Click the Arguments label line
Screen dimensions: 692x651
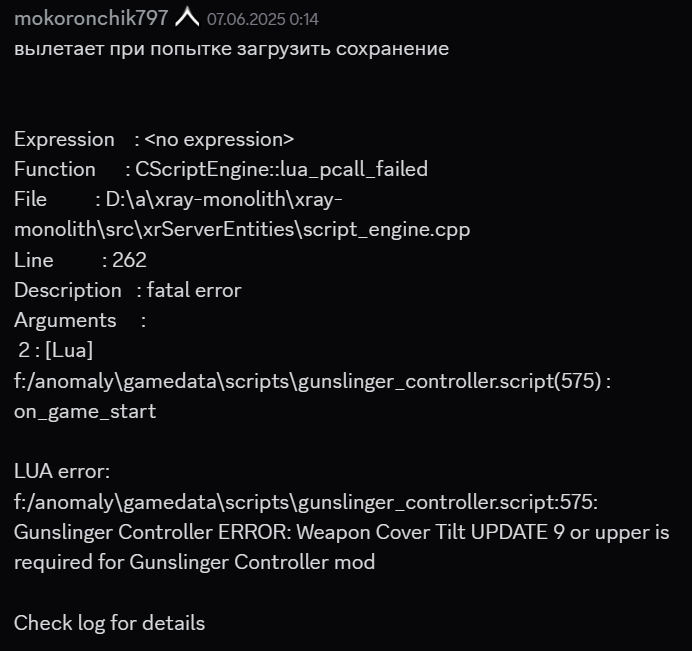tap(80, 320)
